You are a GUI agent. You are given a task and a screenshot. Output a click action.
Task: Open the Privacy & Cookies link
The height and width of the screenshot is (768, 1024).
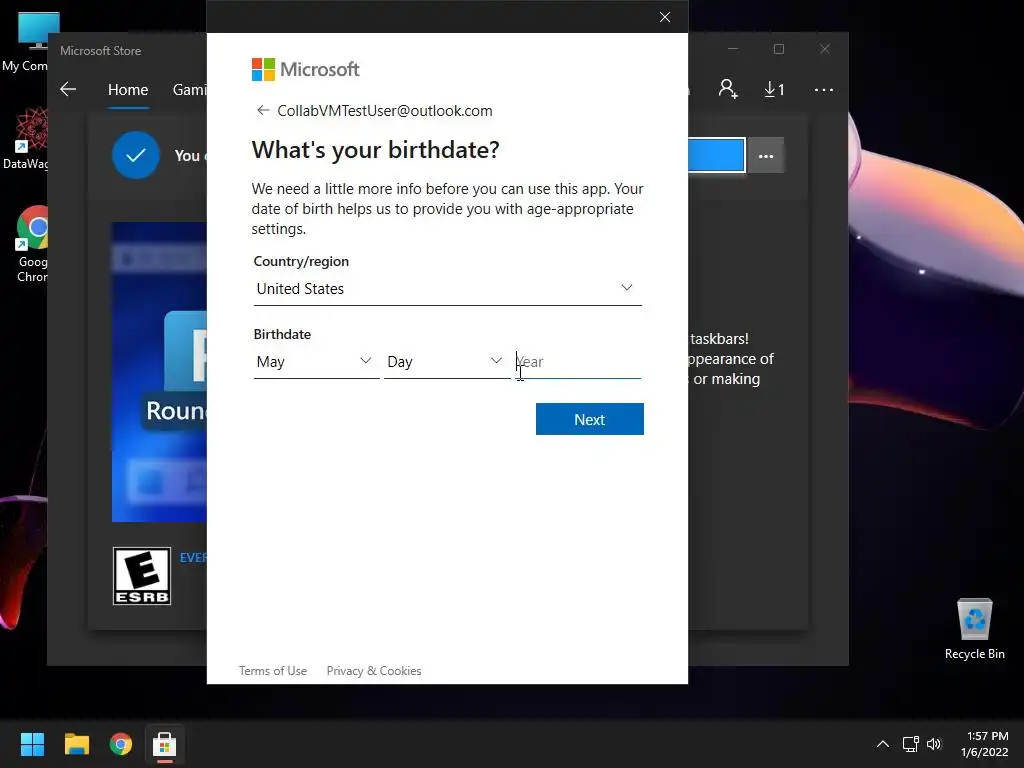374,671
